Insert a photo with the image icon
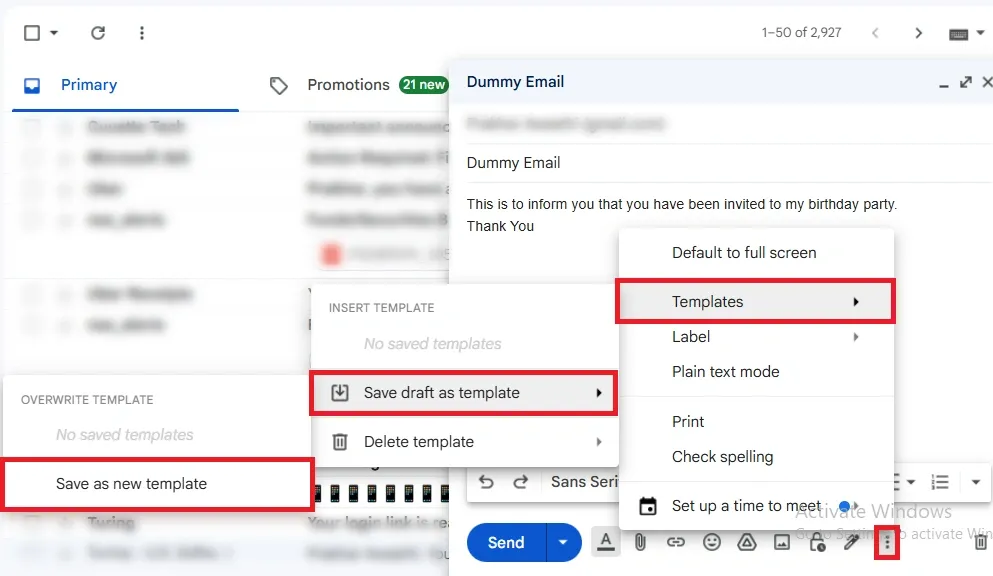The height and width of the screenshot is (576, 993). (x=782, y=542)
